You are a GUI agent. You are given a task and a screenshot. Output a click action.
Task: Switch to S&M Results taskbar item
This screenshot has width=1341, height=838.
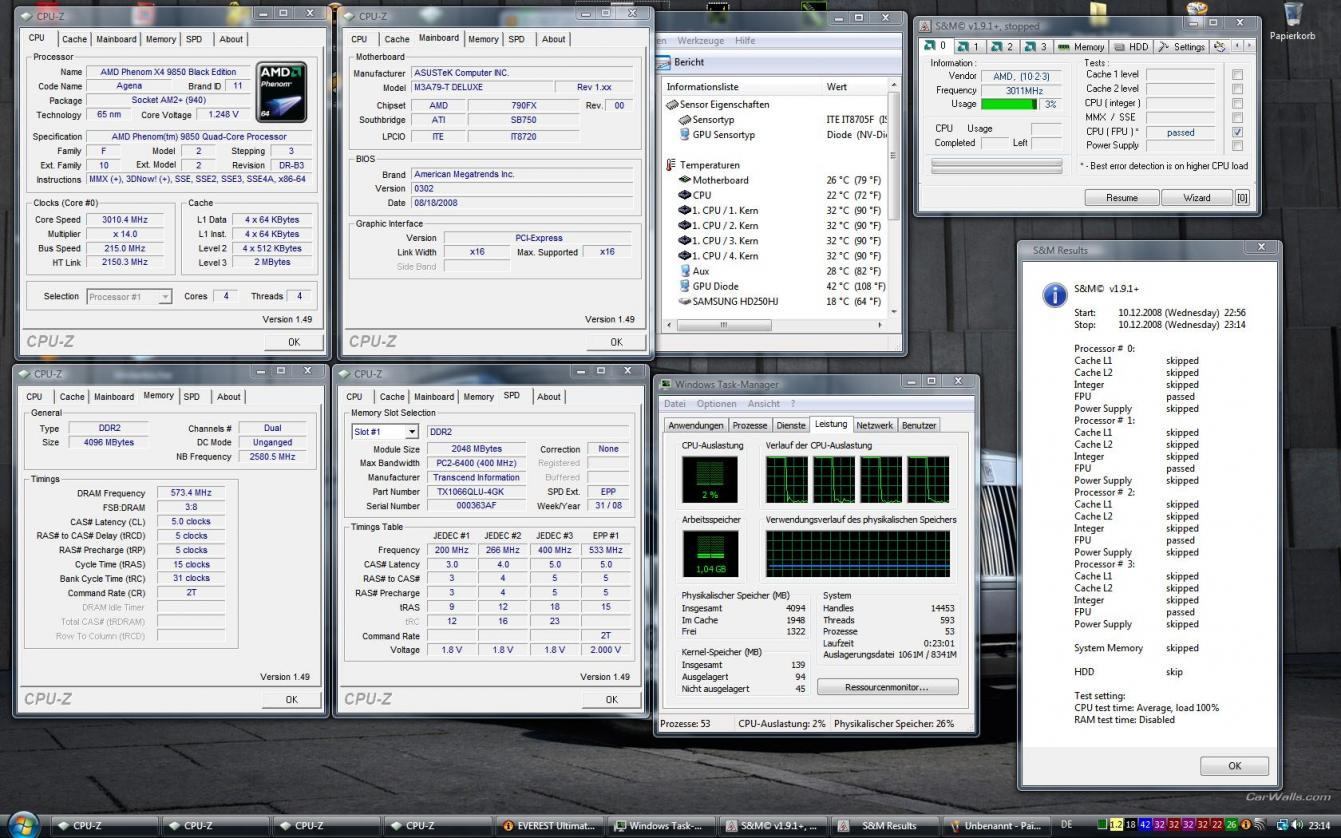point(885,826)
